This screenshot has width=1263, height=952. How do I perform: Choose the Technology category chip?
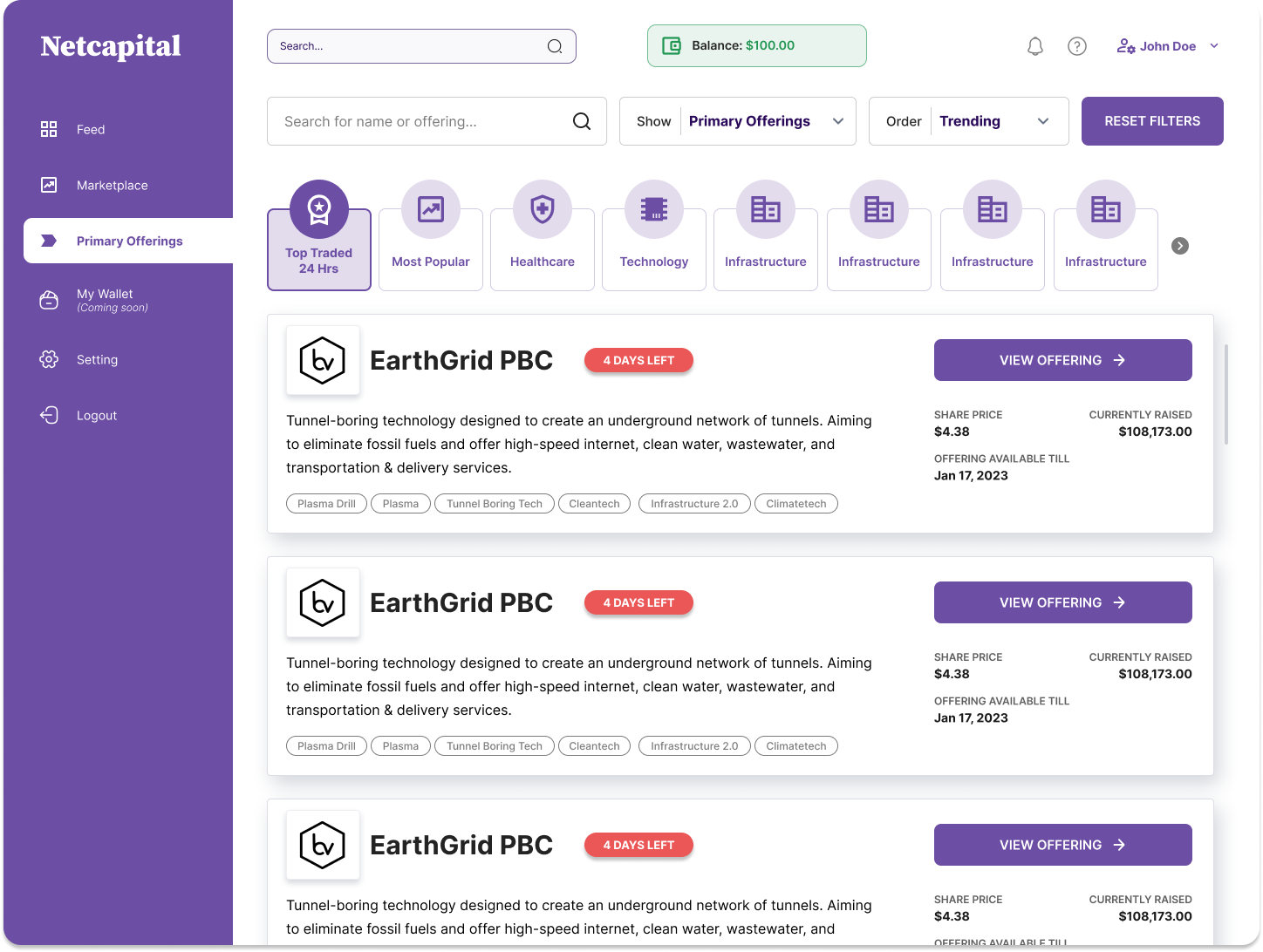654,235
